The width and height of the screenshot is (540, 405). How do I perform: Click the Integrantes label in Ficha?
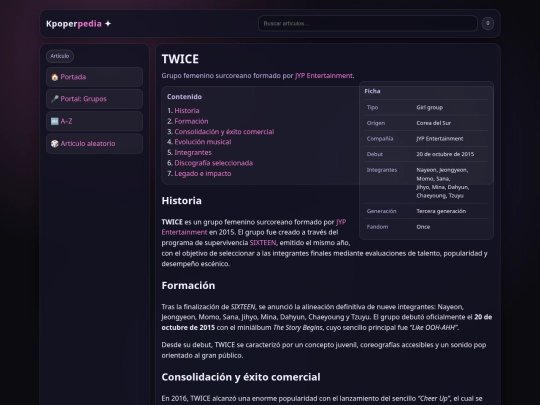pyautogui.click(x=382, y=170)
